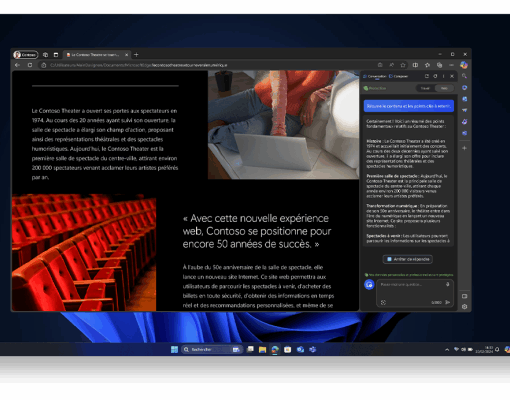Click the Arrêter de répondre button
This screenshot has width=510, height=400.
tap(408, 259)
